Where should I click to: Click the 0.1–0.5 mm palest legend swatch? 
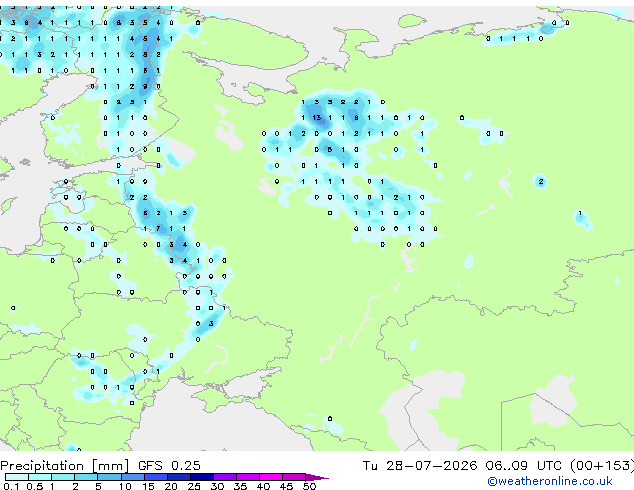pyautogui.click(x=17, y=477)
